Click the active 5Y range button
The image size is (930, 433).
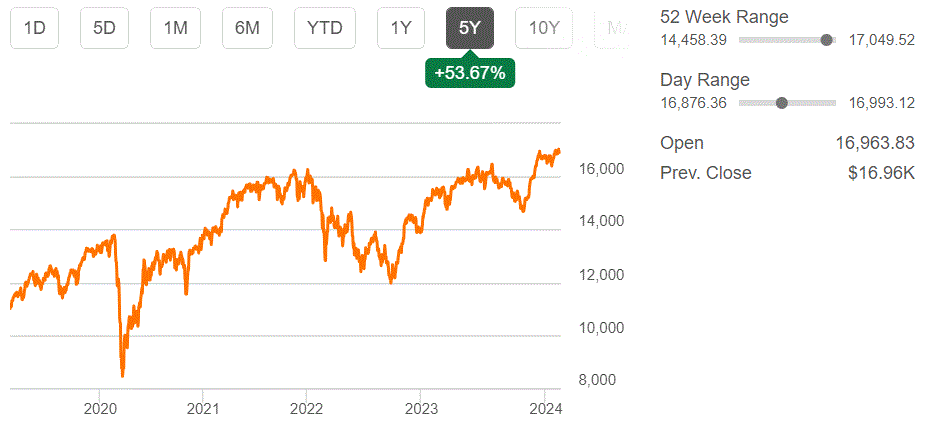click(469, 28)
